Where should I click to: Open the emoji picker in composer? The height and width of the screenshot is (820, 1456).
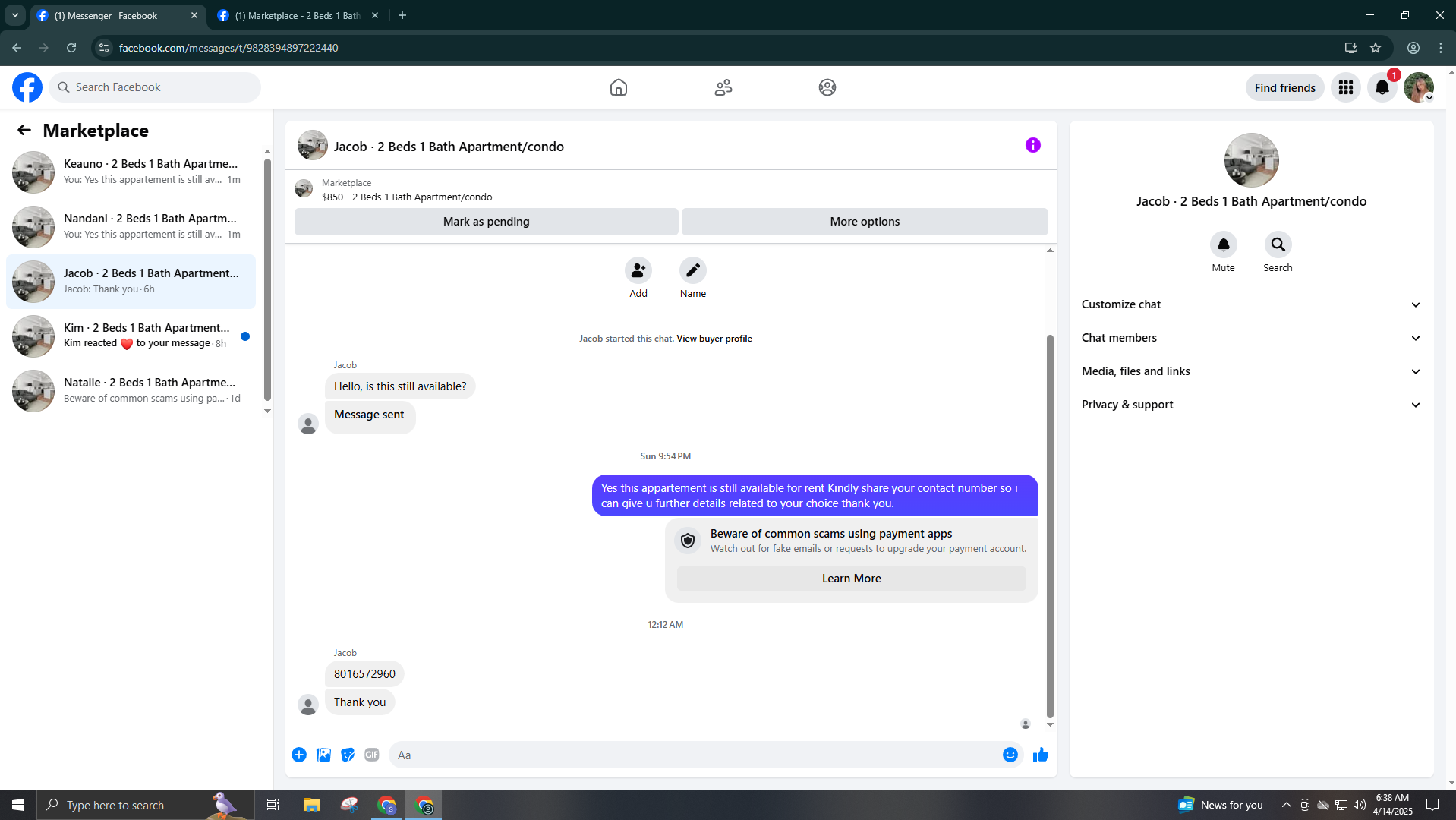point(1010,755)
